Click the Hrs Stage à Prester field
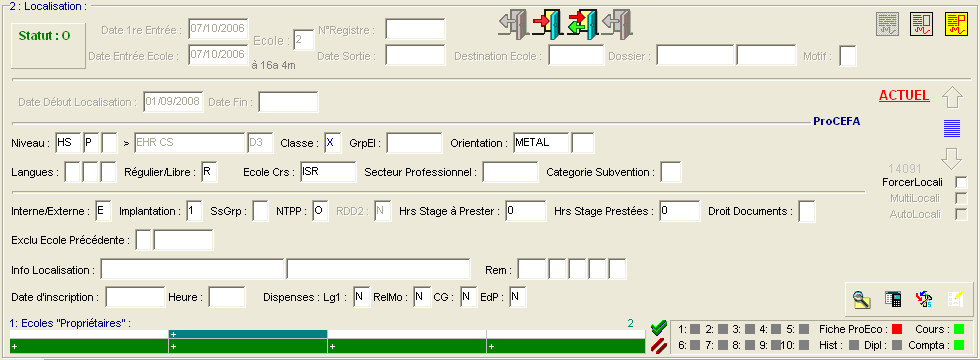This screenshot has height=360, width=980. [x=526, y=211]
